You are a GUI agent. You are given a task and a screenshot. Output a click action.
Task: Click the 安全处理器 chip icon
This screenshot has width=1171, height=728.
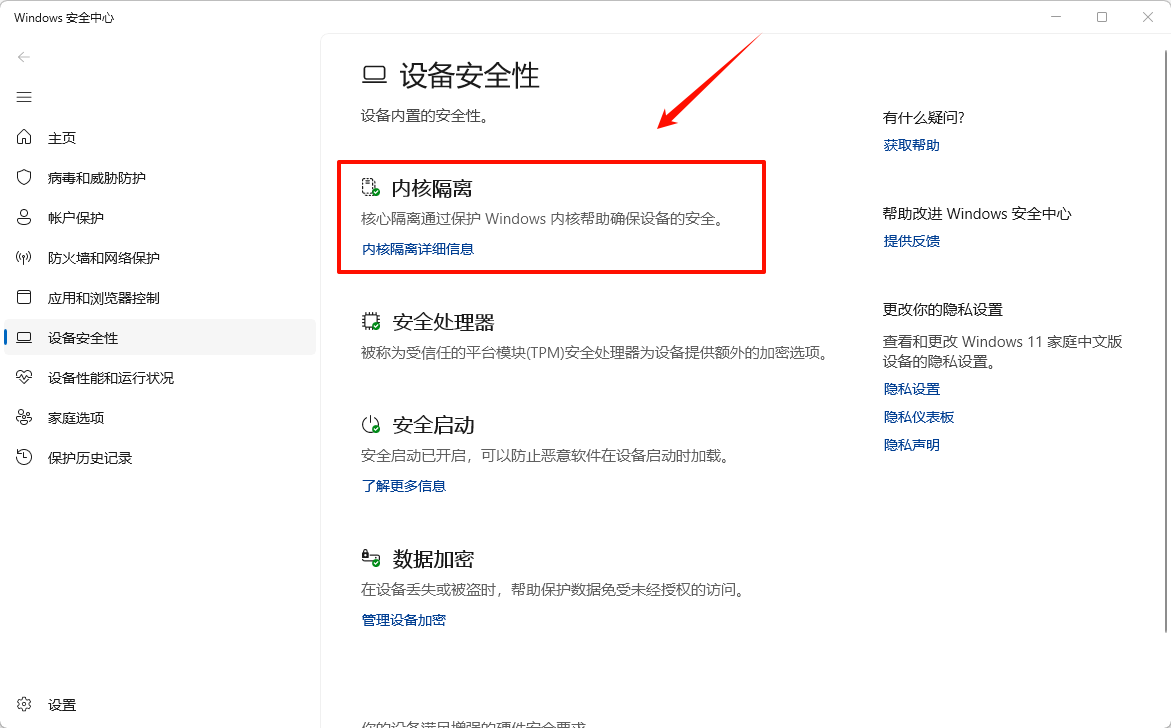pyautogui.click(x=368, y=320)
